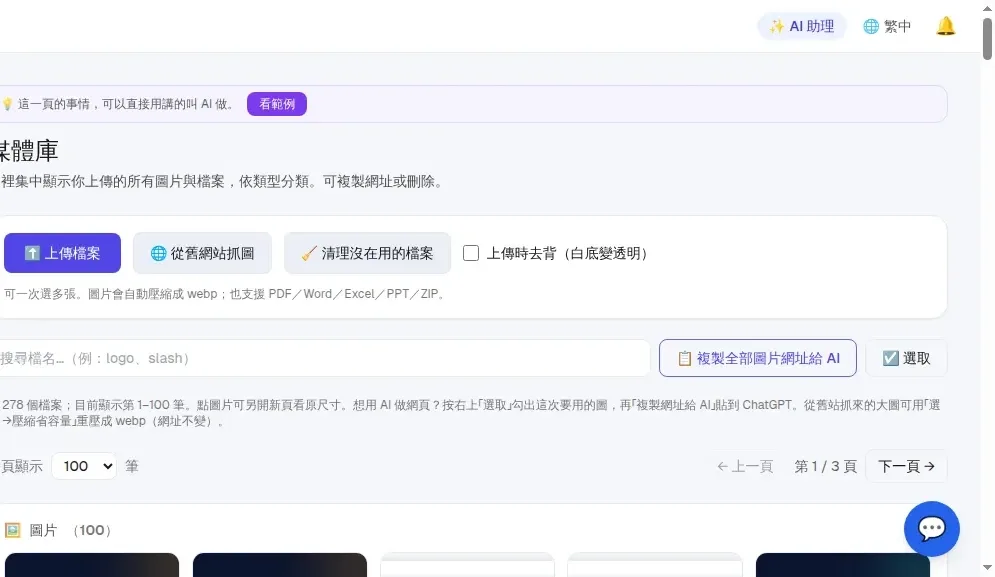The width and height of the screenshot is (995, 577).
Task: Click the 圖片 section picture icon
Action: coord(13,530)
